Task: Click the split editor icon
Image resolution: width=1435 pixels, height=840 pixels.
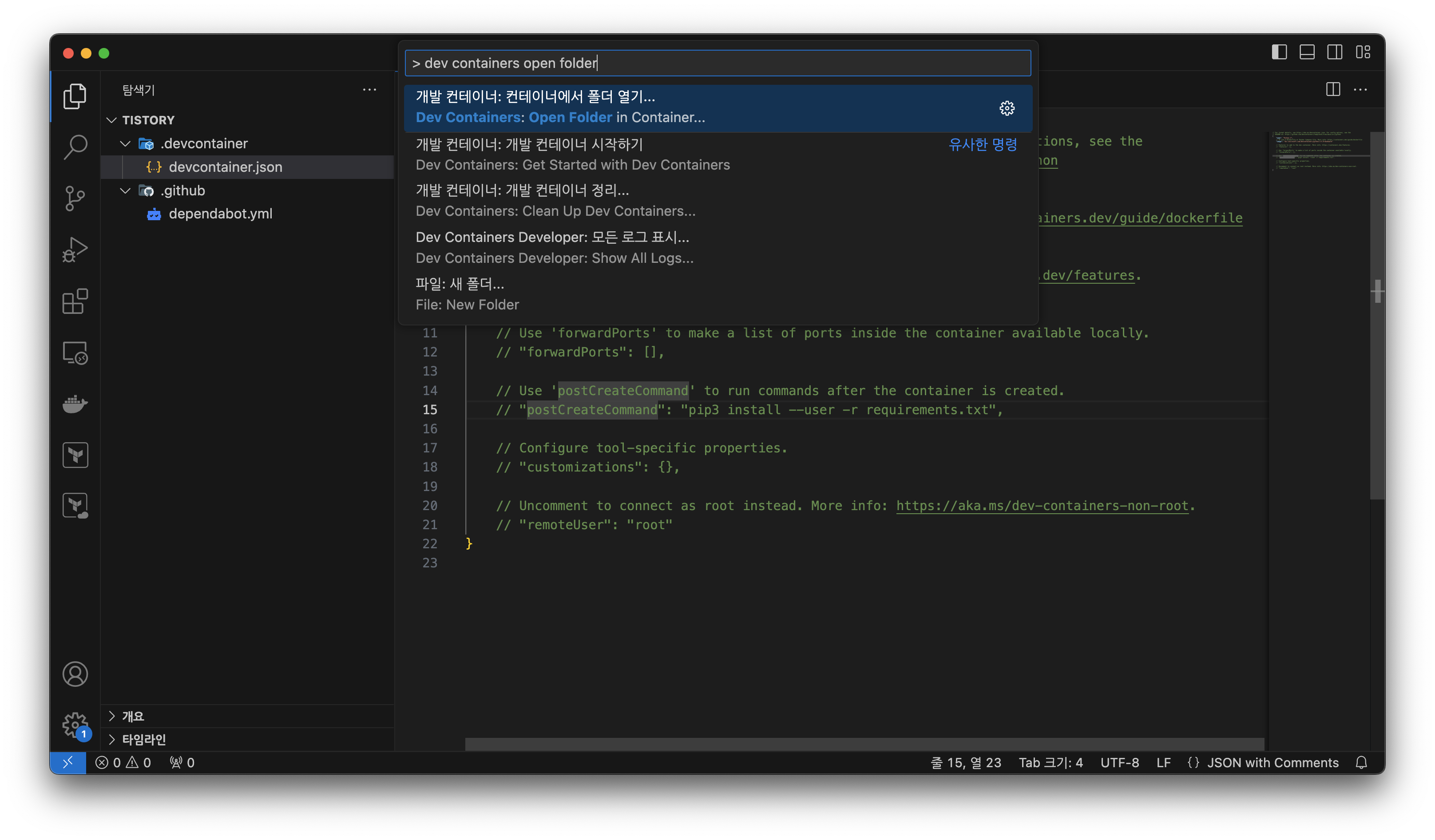Action: (x=1332, y=89)
